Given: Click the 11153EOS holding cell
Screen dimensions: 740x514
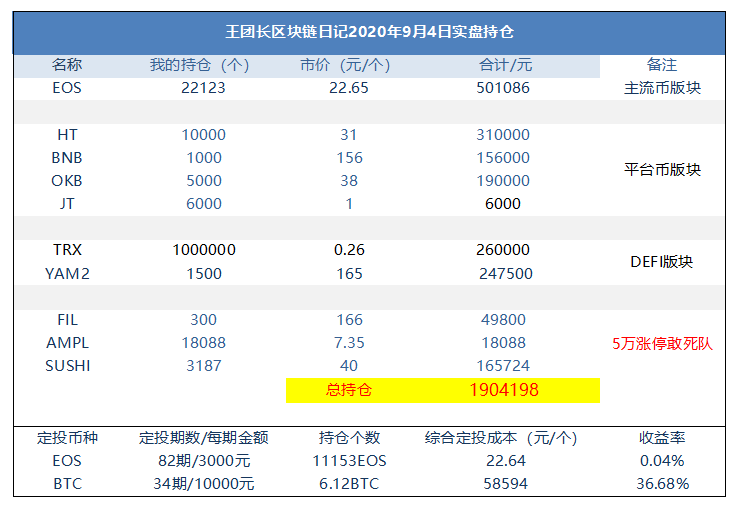Looking at the screenshot, I should pos(349,461).
